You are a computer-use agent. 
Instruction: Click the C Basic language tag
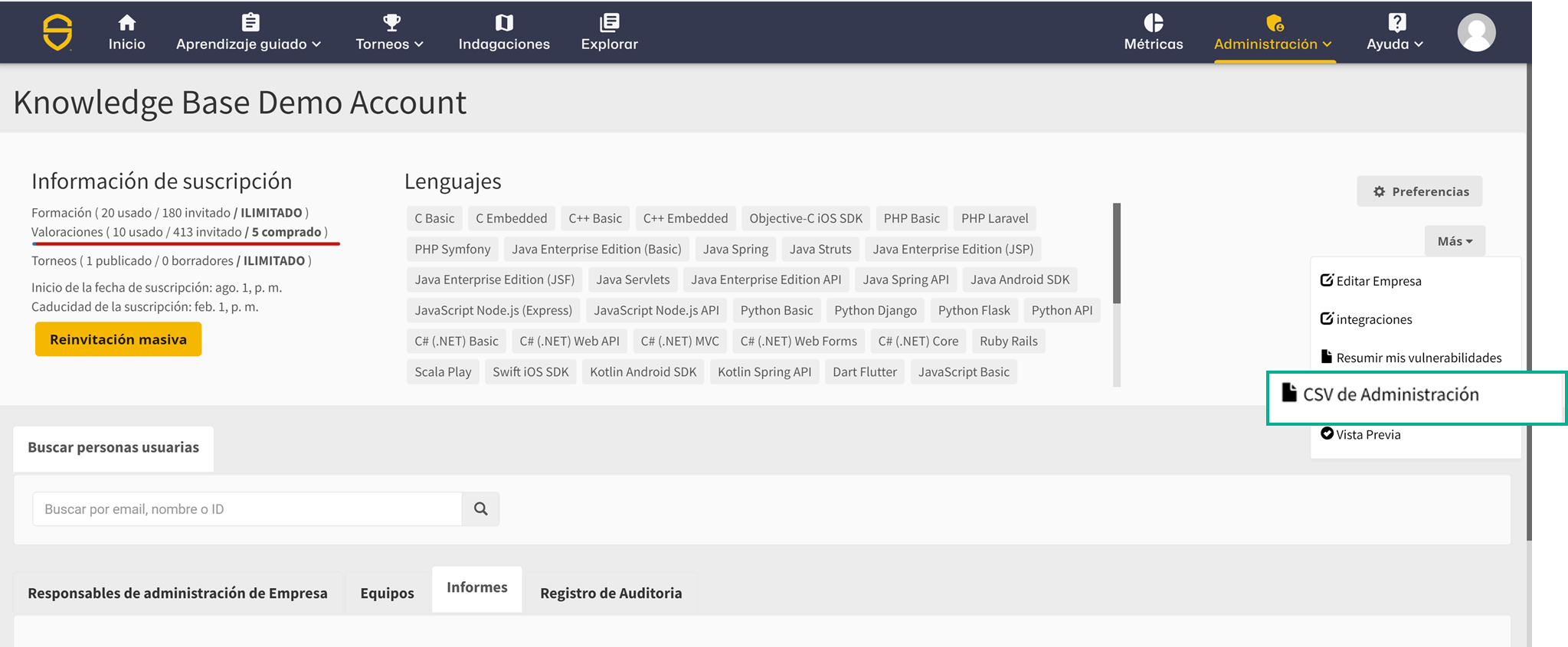(x=434, y=218)
